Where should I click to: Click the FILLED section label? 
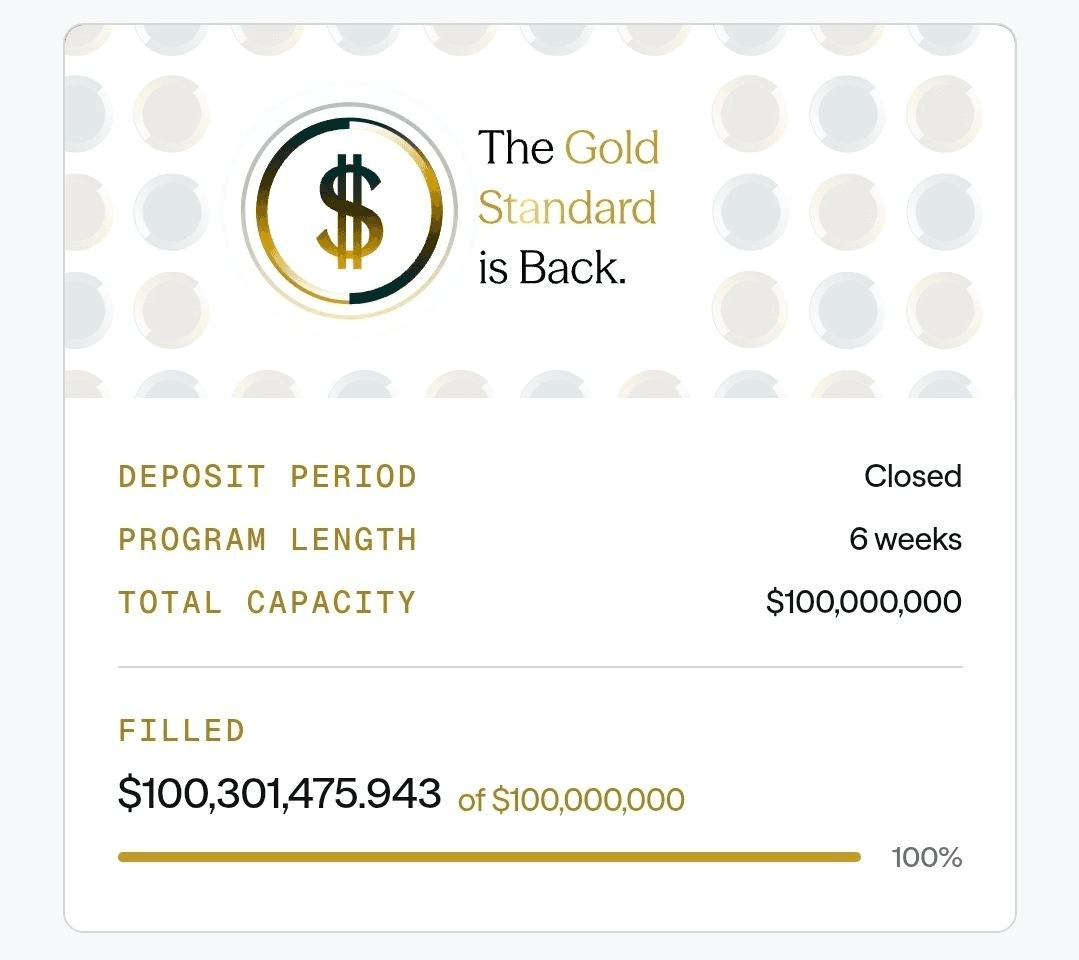(181, 731)
